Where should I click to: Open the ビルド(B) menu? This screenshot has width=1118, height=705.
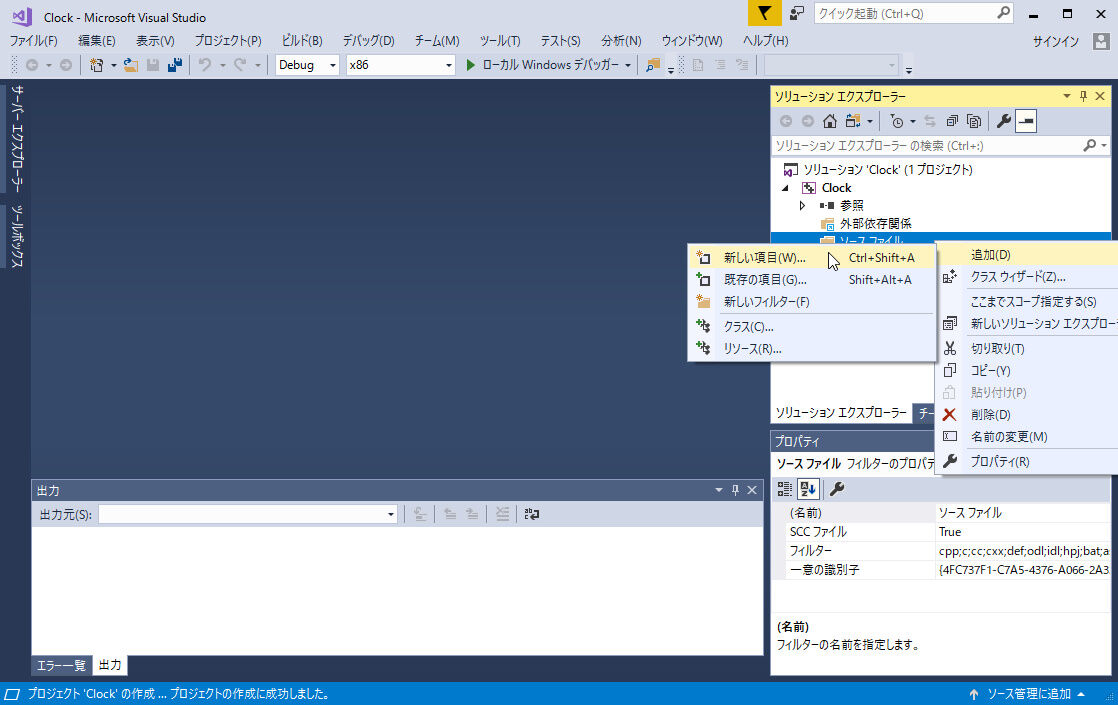click(302, 41)
